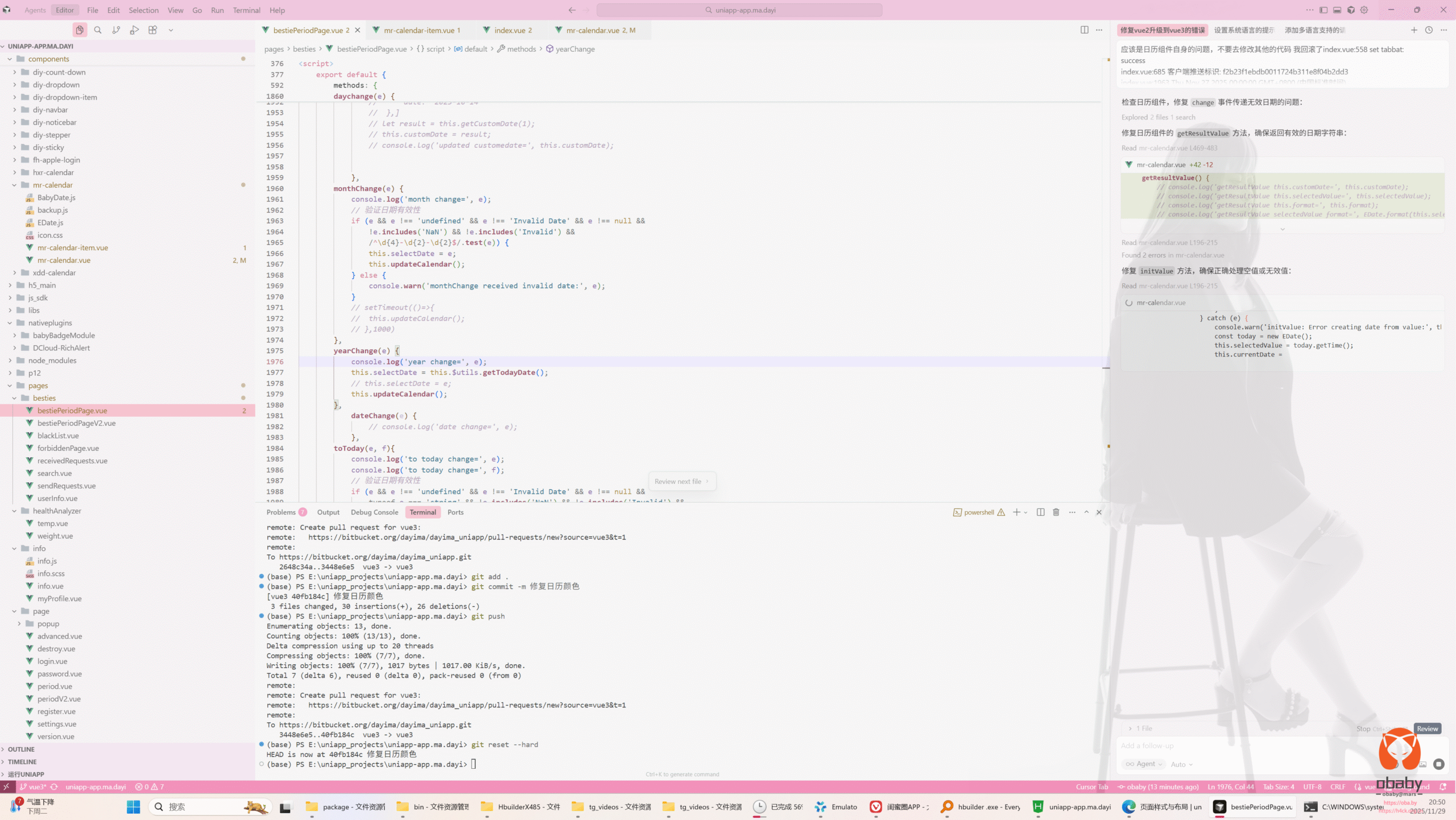Start a new chat with the plus icon

(x=1414, y=30)
